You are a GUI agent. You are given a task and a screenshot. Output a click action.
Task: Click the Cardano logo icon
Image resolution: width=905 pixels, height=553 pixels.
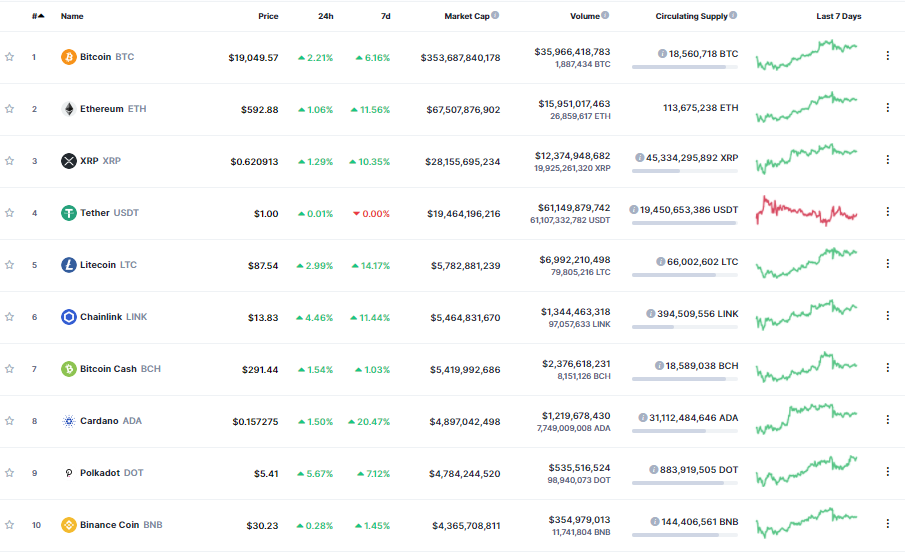pyautogui.click(x=68, y=421)
